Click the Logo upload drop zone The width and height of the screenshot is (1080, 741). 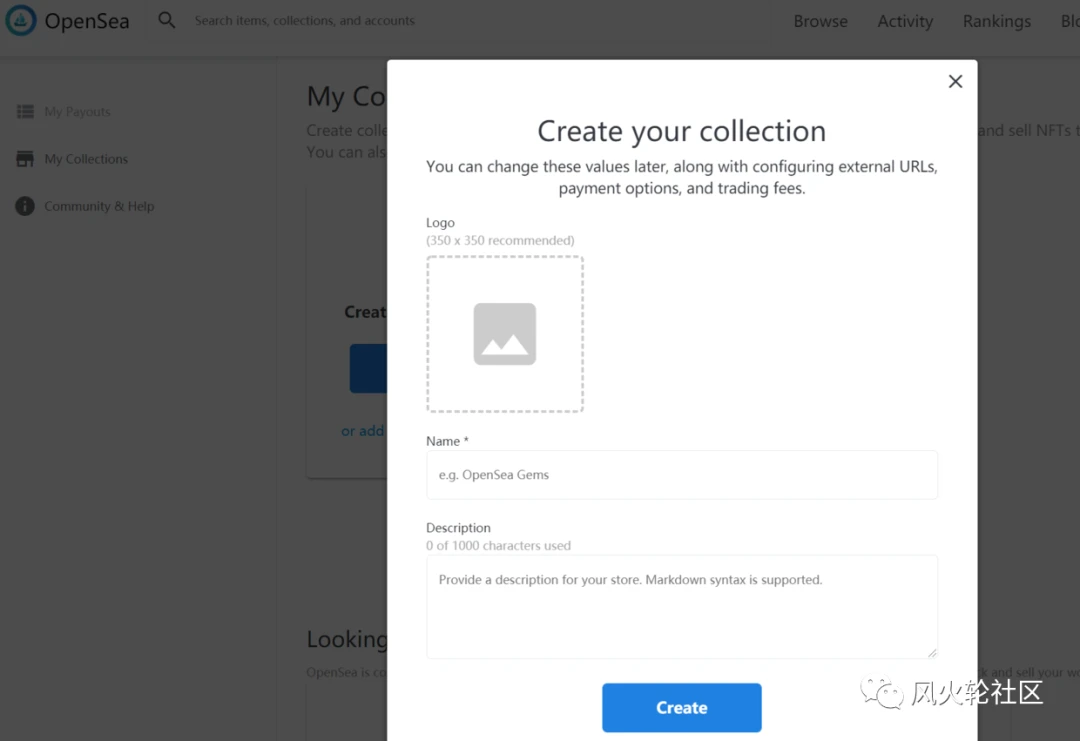[x=505, y=334]
